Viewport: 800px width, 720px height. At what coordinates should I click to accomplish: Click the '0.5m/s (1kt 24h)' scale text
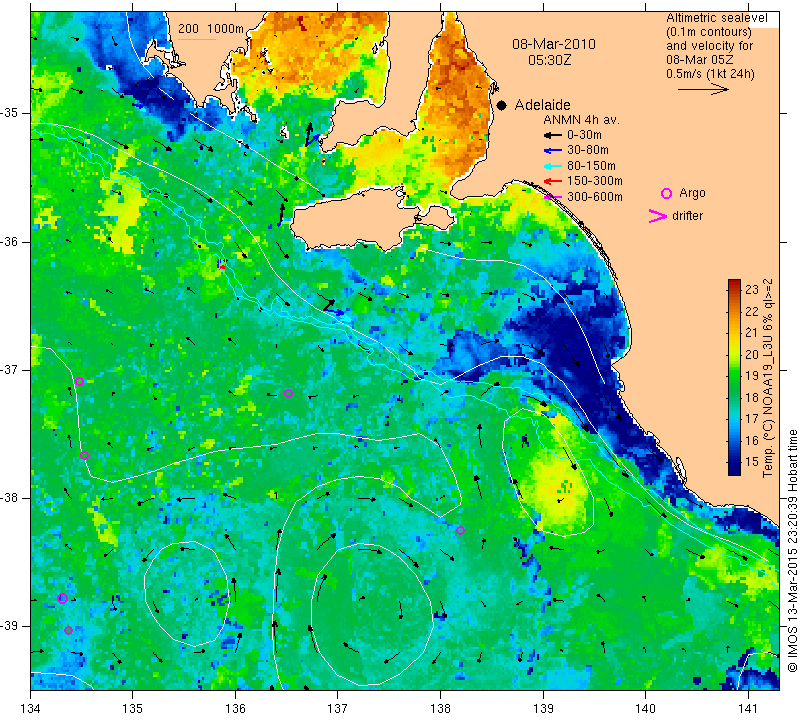pyautogui.click(x=710, y=73)
